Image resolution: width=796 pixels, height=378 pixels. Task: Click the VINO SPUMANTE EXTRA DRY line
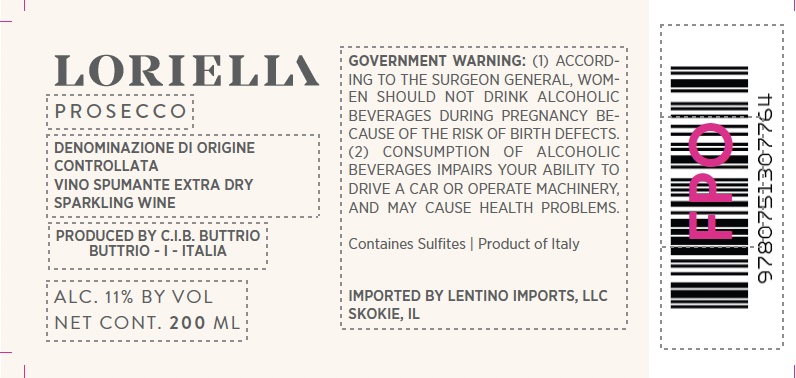click(153, 185)
